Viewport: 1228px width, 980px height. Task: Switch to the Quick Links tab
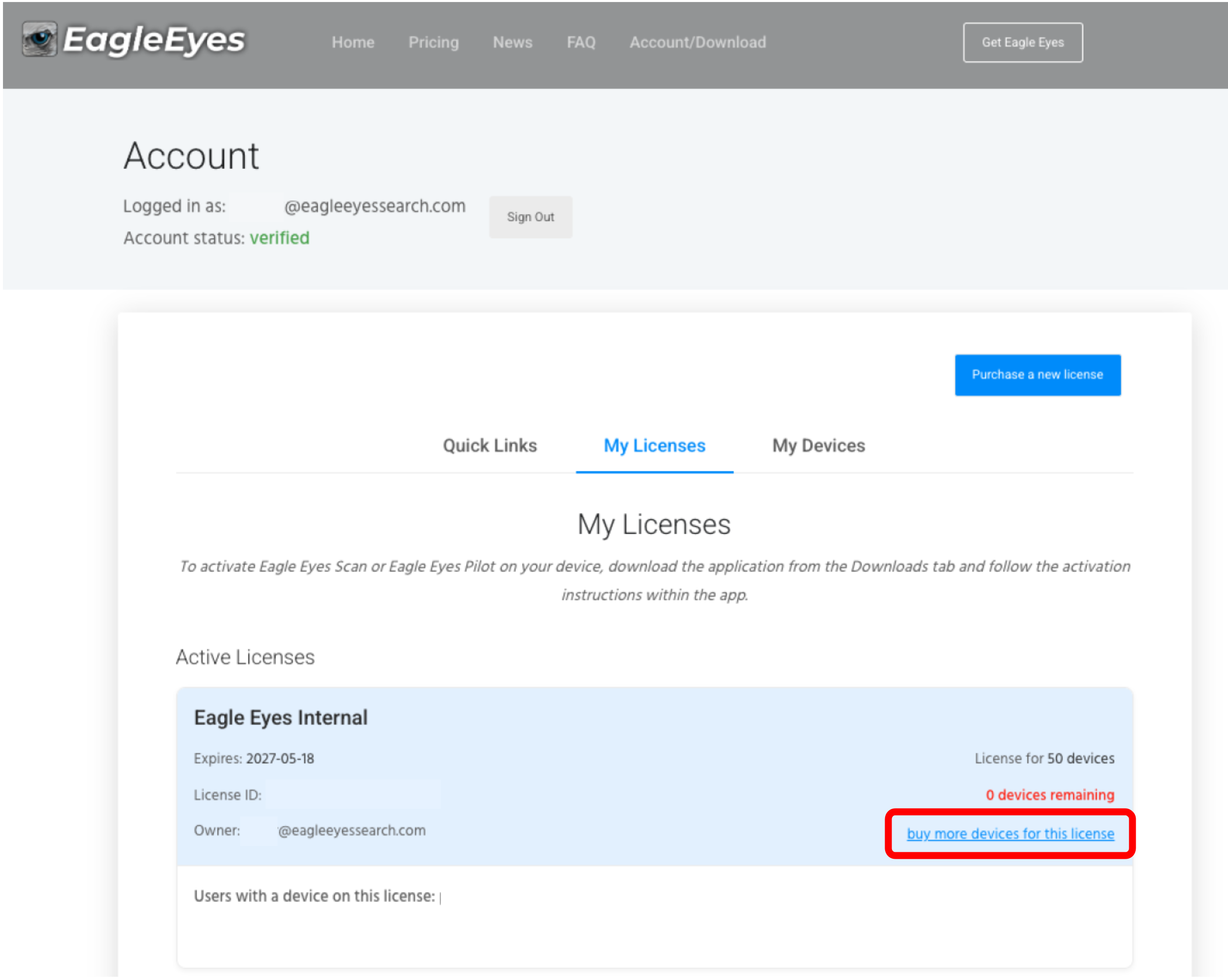[x=489, y=445]
